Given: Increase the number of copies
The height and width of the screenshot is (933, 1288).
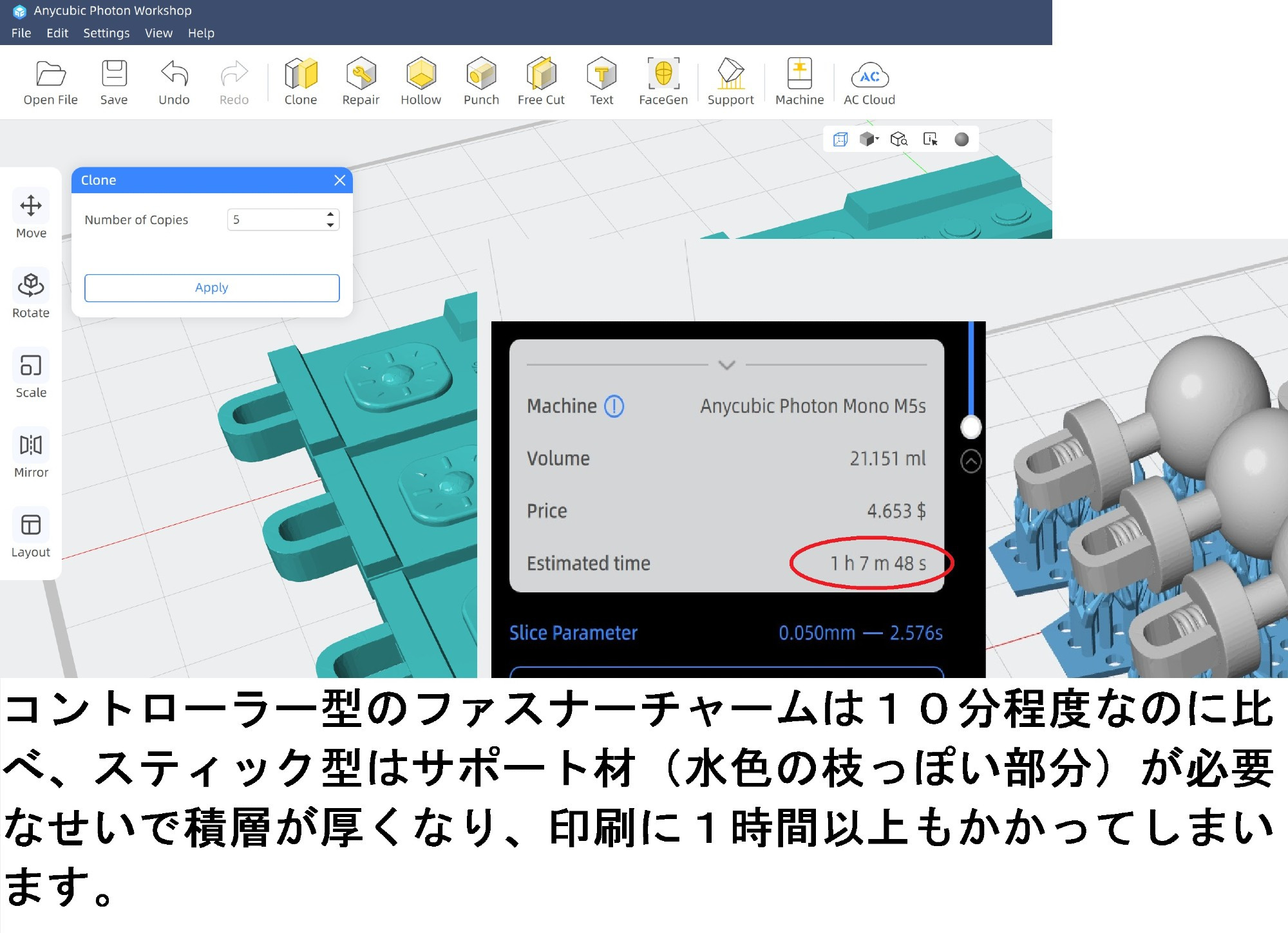Looking at the screenshot, I should [330, 214].
